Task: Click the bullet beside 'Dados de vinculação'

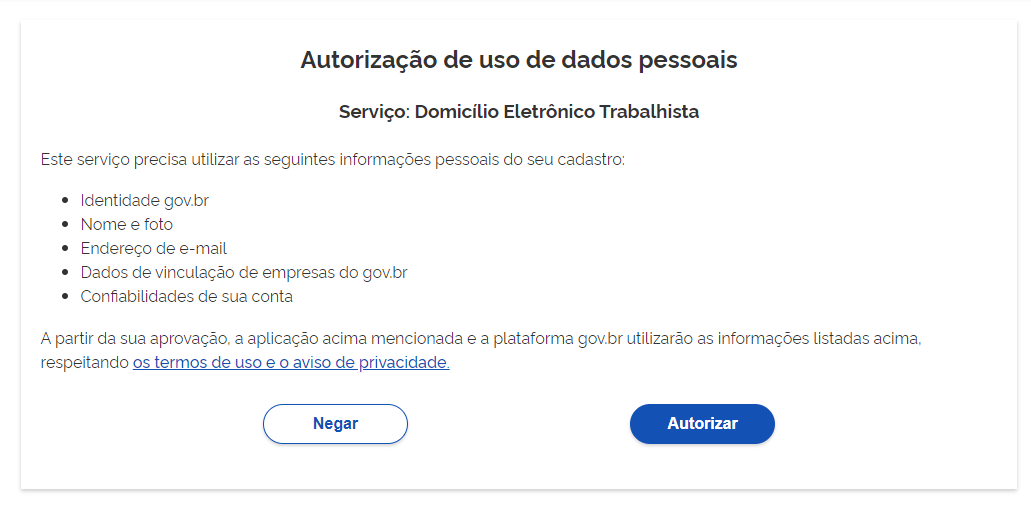Action: pyautogui.click(x=65, y=273)
